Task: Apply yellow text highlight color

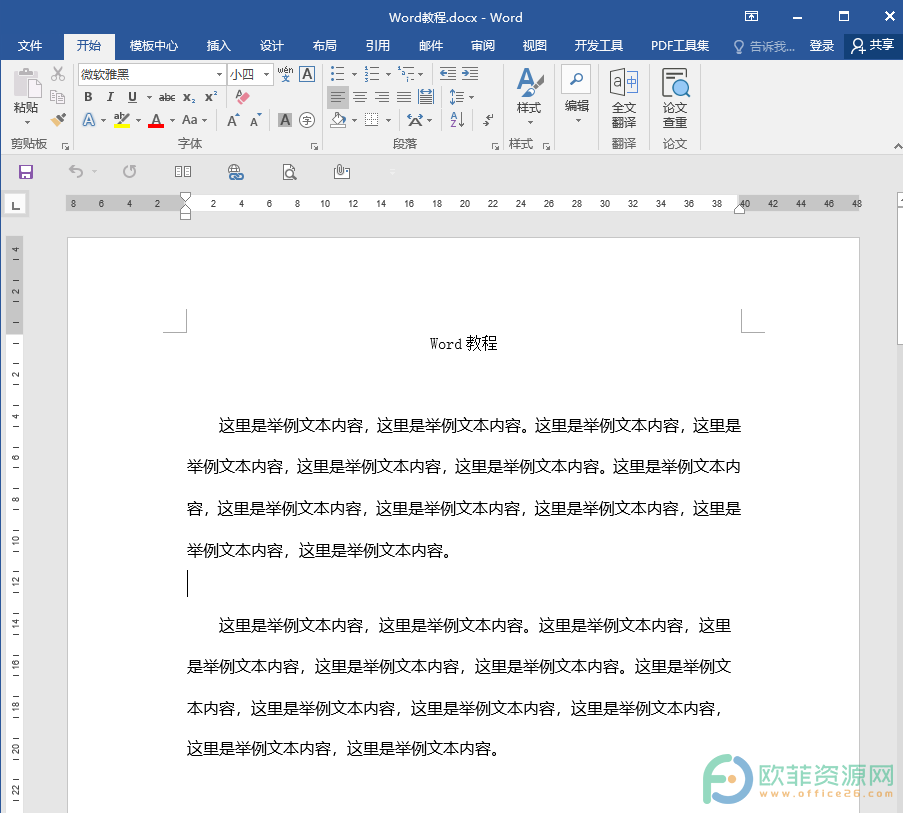Action: (122, 120)
